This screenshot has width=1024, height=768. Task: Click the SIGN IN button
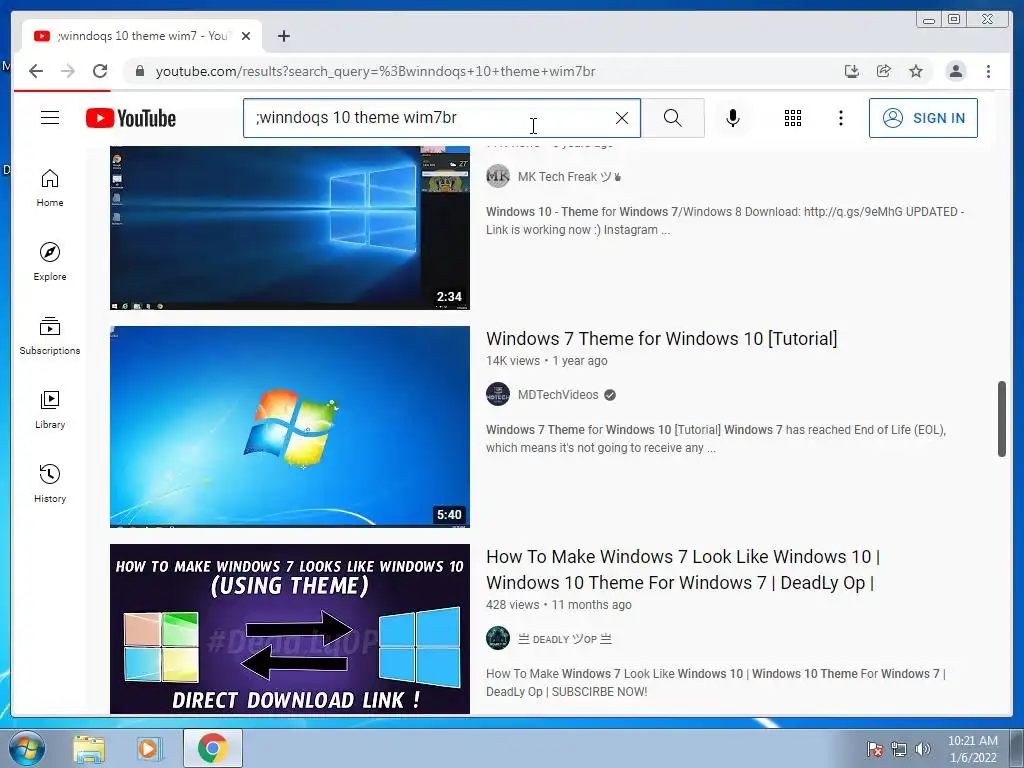click(923, 118)
